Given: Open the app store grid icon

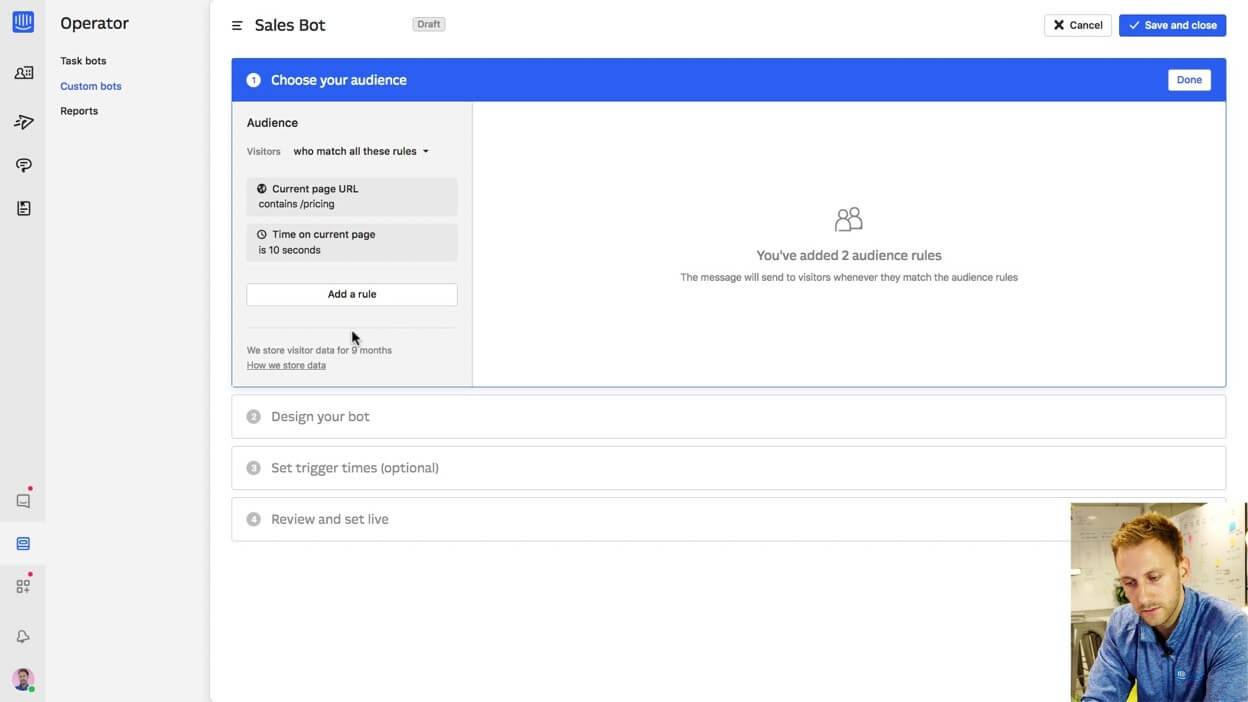Looking at the screenshot, I should point(23,587).
